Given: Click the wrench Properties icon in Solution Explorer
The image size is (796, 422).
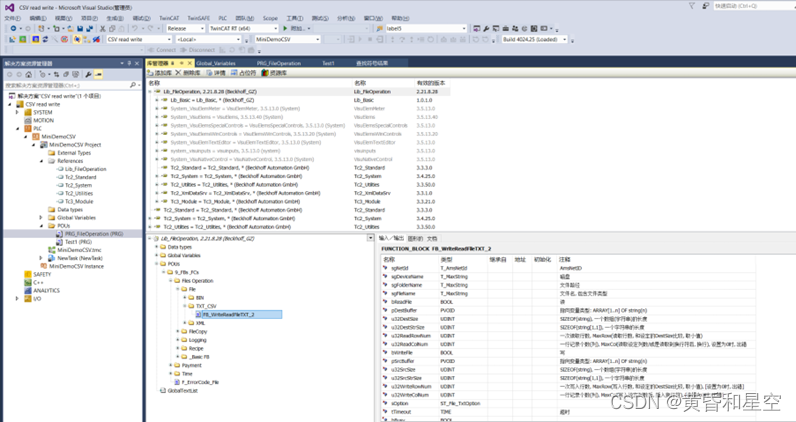Looking at the screenshot, I should coord(88,75).
